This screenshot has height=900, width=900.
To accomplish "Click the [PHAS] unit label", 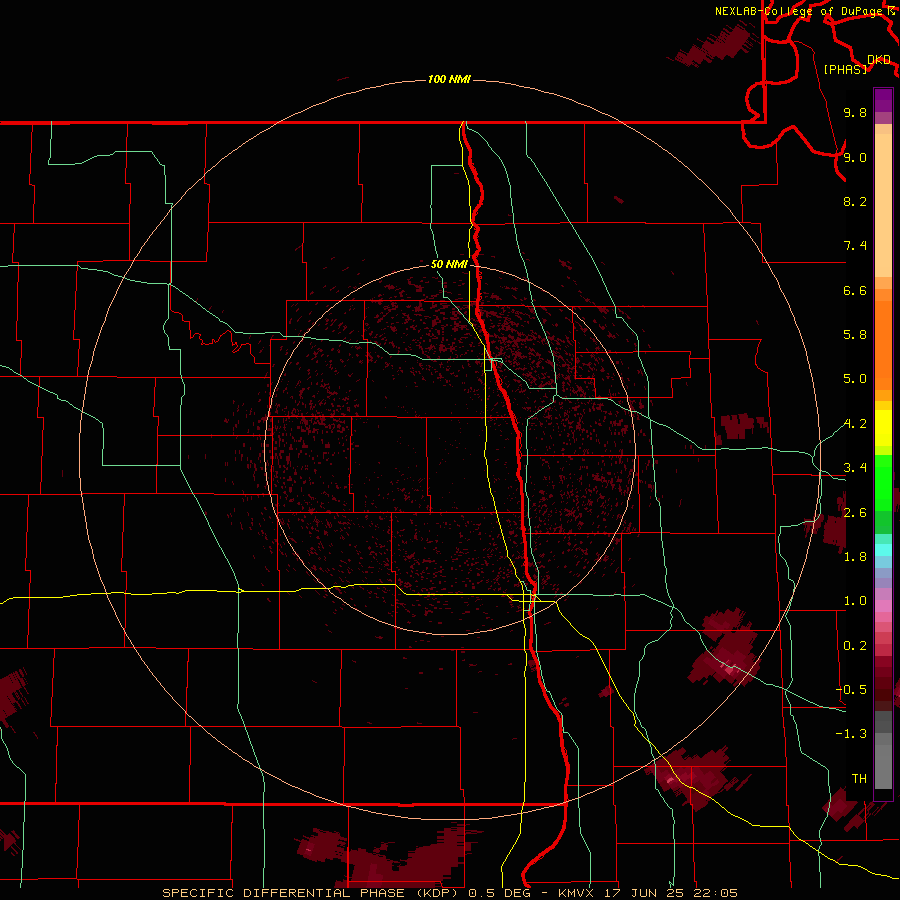I will pyautogui.click(x=845, y=69).
